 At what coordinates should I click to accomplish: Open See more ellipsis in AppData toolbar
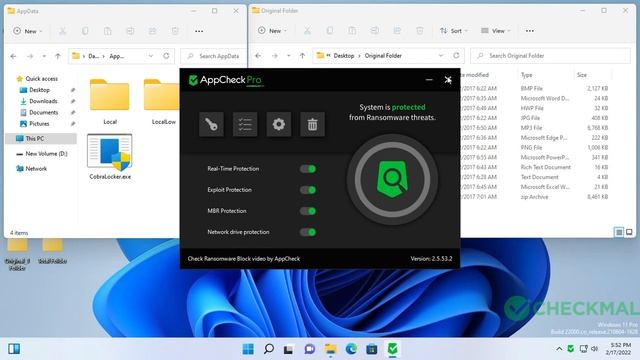click(x=199, y=31)
